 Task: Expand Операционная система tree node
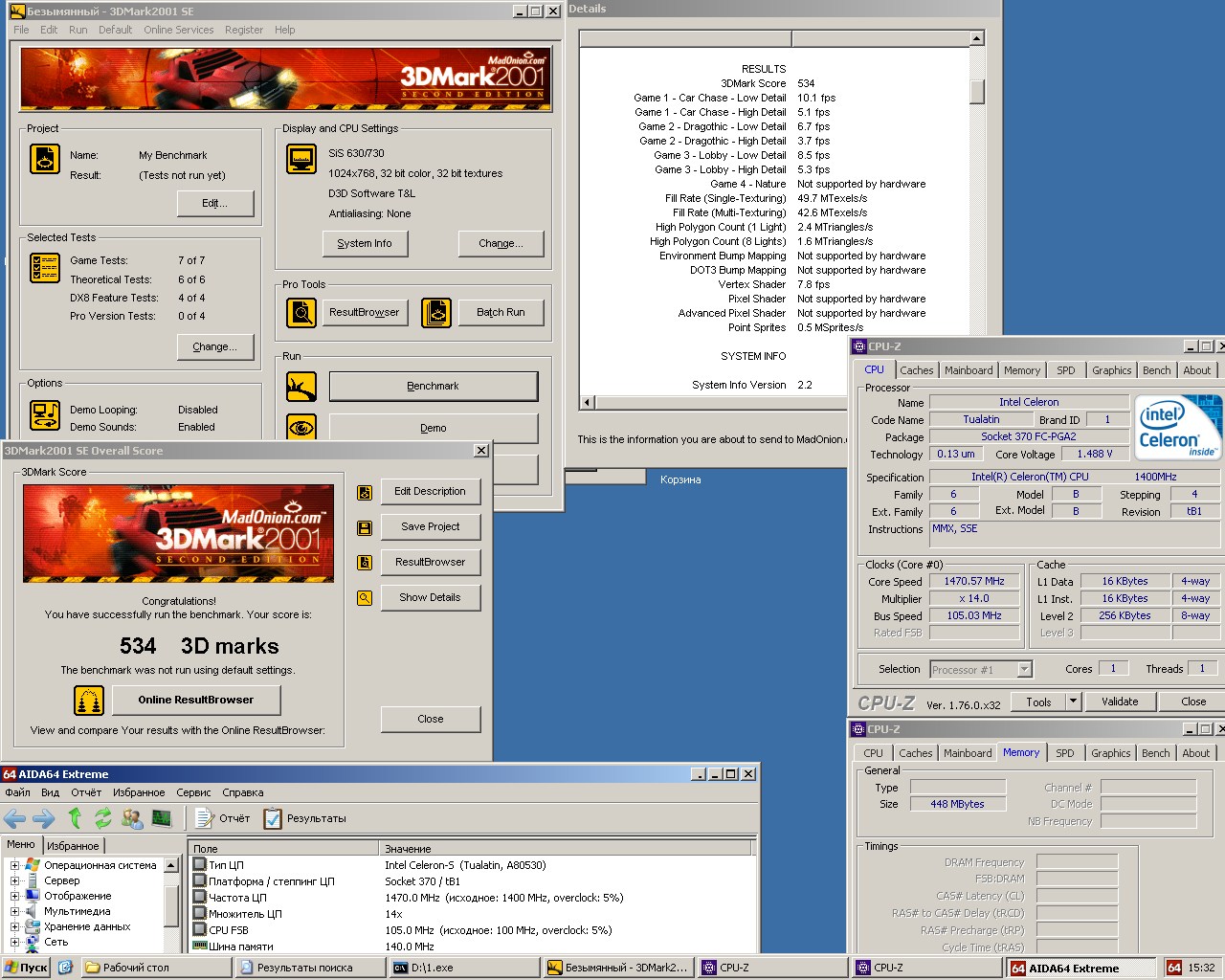[x=14, y=865]
